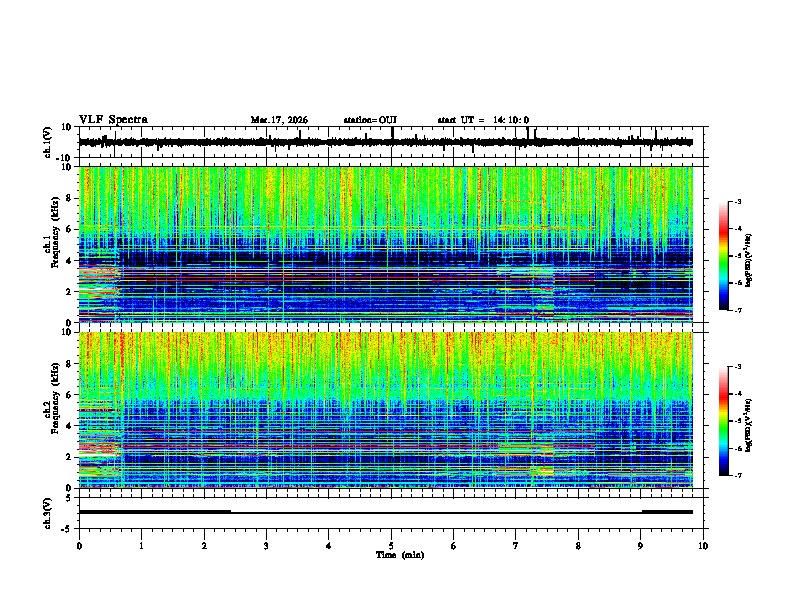Click the ch.1 color scale log(PSD) label
This screenshot has width=792, height=612.
tap(749, 261)
